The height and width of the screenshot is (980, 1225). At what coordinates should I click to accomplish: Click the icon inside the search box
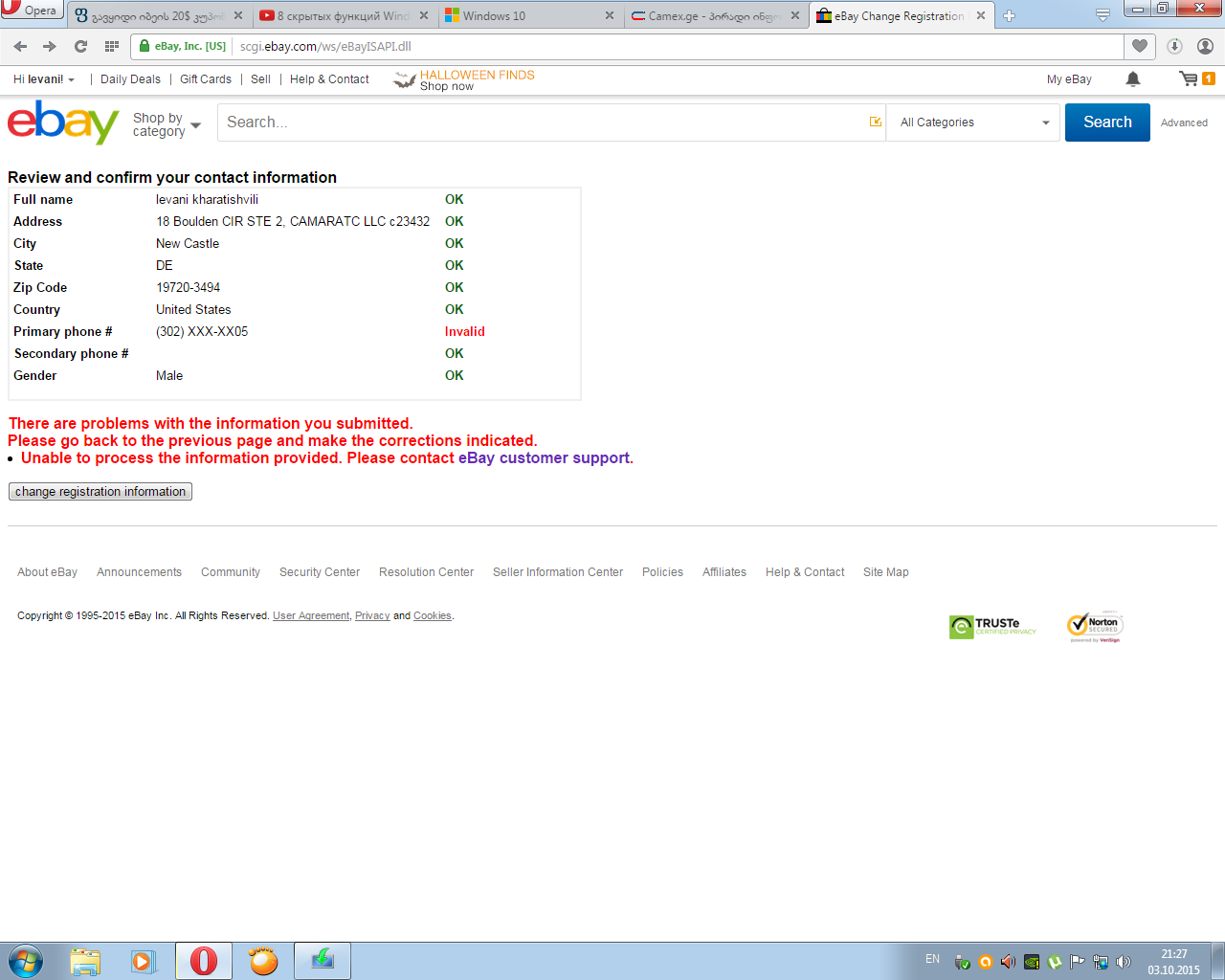875,122
